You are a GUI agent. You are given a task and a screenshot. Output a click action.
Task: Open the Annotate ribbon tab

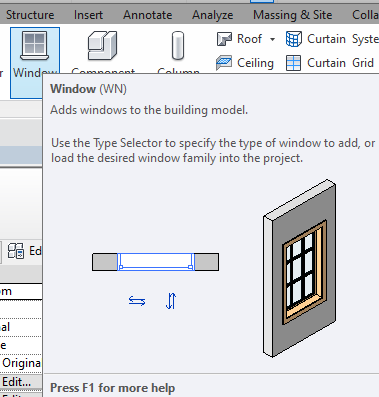[x=148, y=15]
